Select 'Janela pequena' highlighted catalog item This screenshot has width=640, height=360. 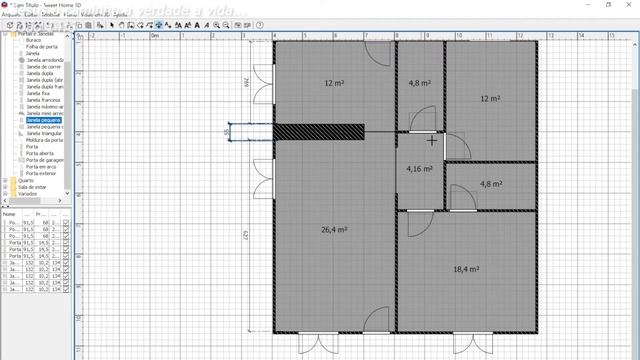pos(44,120)
